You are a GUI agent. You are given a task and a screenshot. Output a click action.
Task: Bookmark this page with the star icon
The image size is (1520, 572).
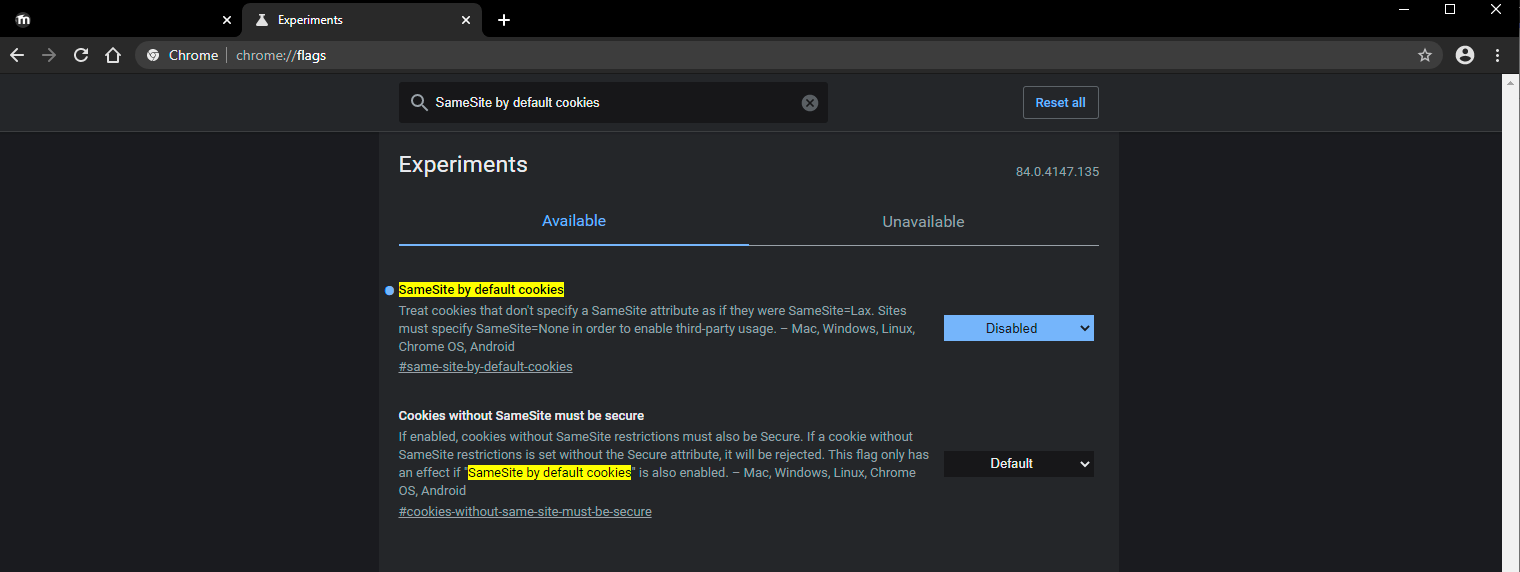pos(1425,55)
